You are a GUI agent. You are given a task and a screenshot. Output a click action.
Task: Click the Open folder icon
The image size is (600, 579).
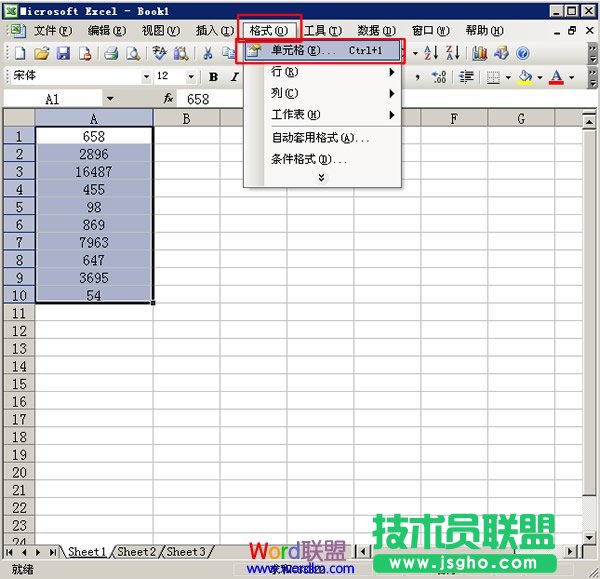41,53
